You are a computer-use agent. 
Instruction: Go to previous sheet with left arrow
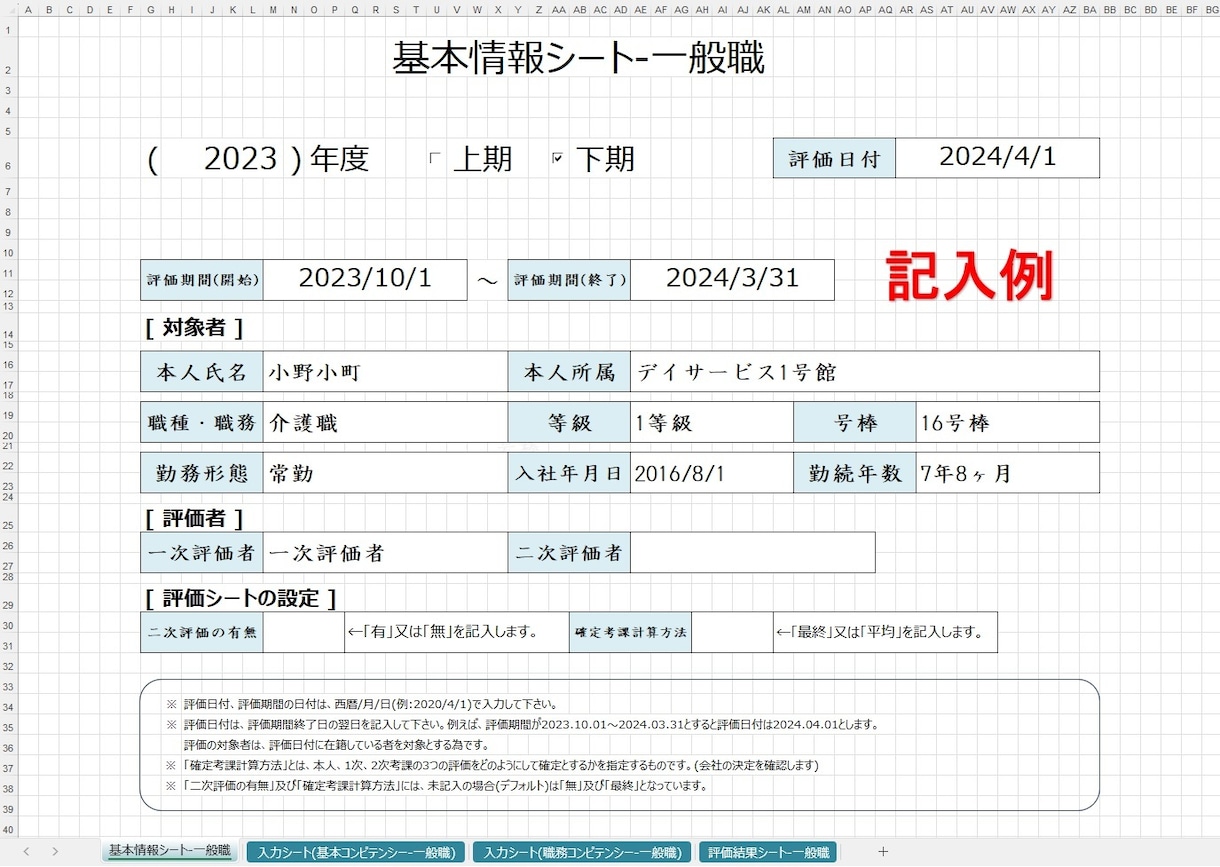pos(27,852)
